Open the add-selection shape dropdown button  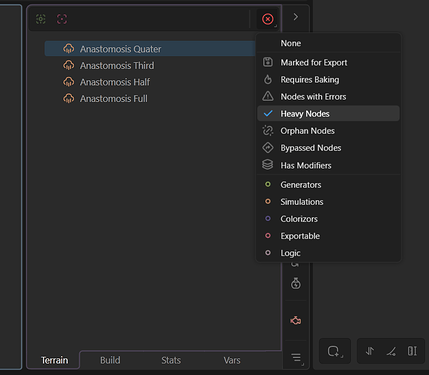pos(335,351)
